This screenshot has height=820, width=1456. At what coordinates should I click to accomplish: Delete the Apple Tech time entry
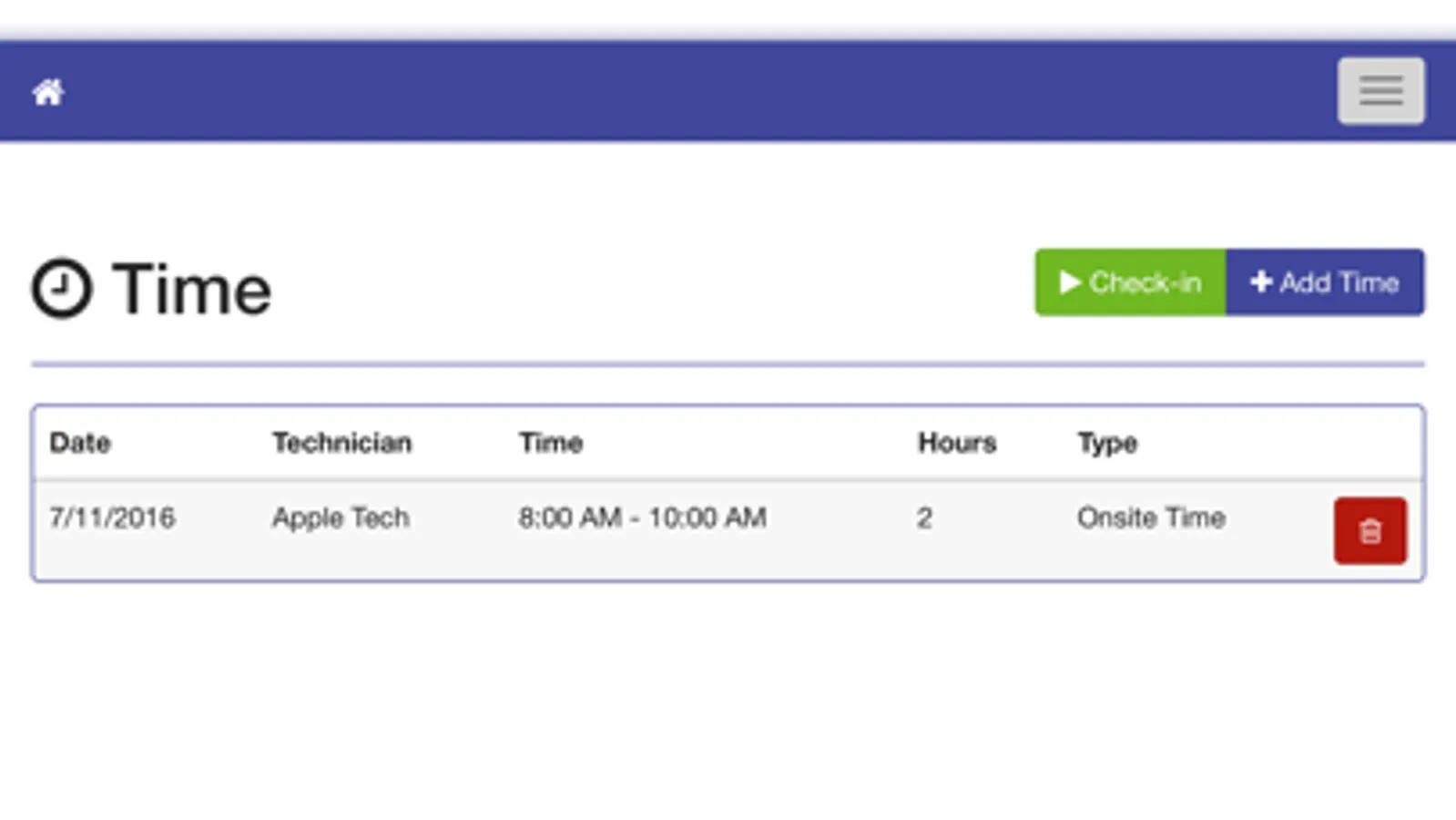click(1369, 531)
